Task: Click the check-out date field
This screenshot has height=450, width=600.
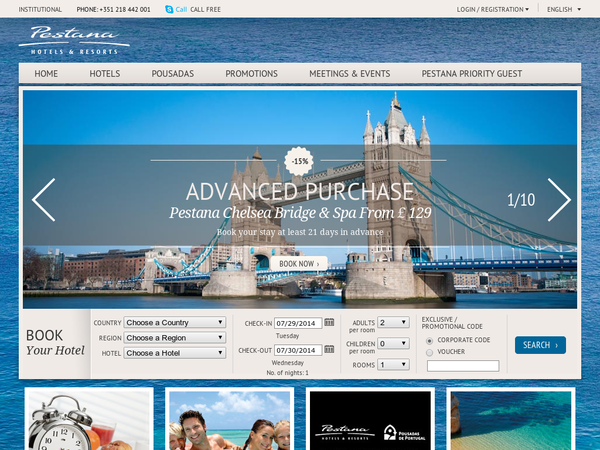Action: coord(298,350)
